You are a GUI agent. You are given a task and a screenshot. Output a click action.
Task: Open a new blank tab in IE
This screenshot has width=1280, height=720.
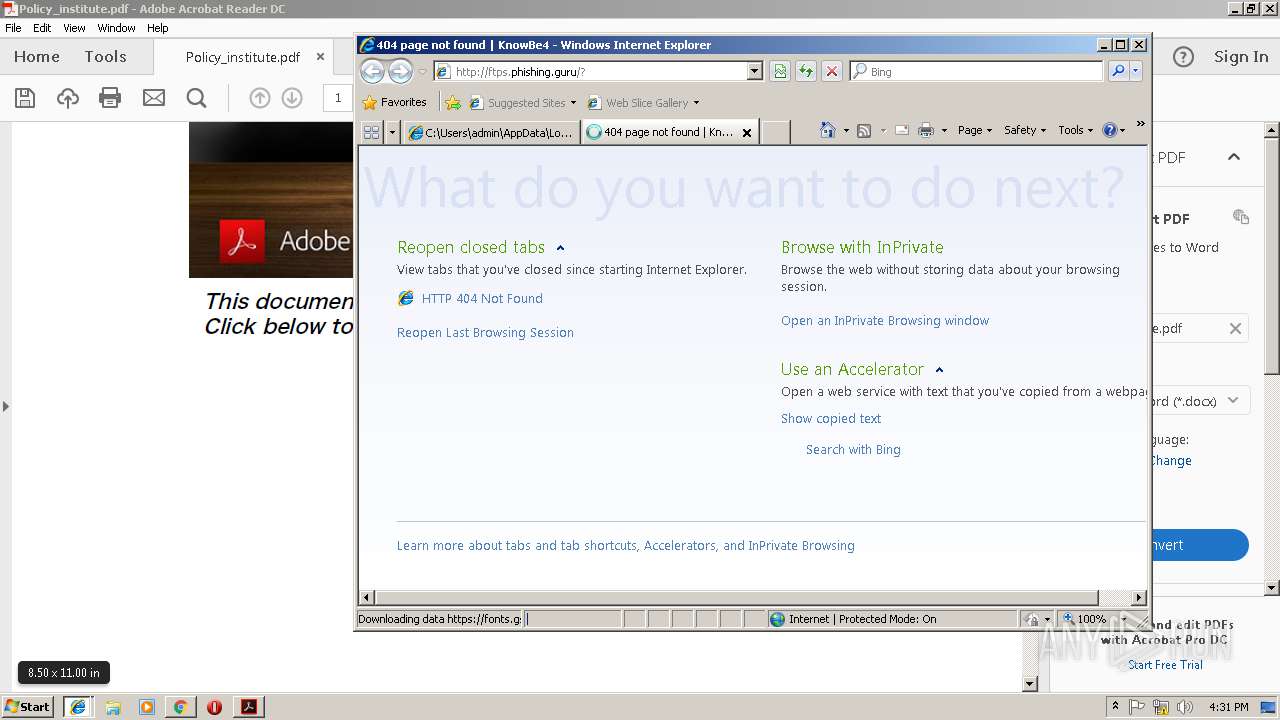coord(775,132)
